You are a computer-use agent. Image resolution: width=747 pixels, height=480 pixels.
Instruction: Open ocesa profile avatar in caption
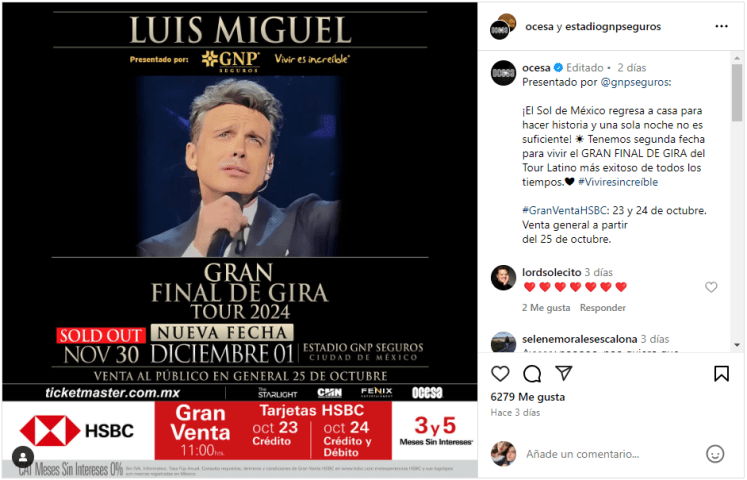click(503, 73)
